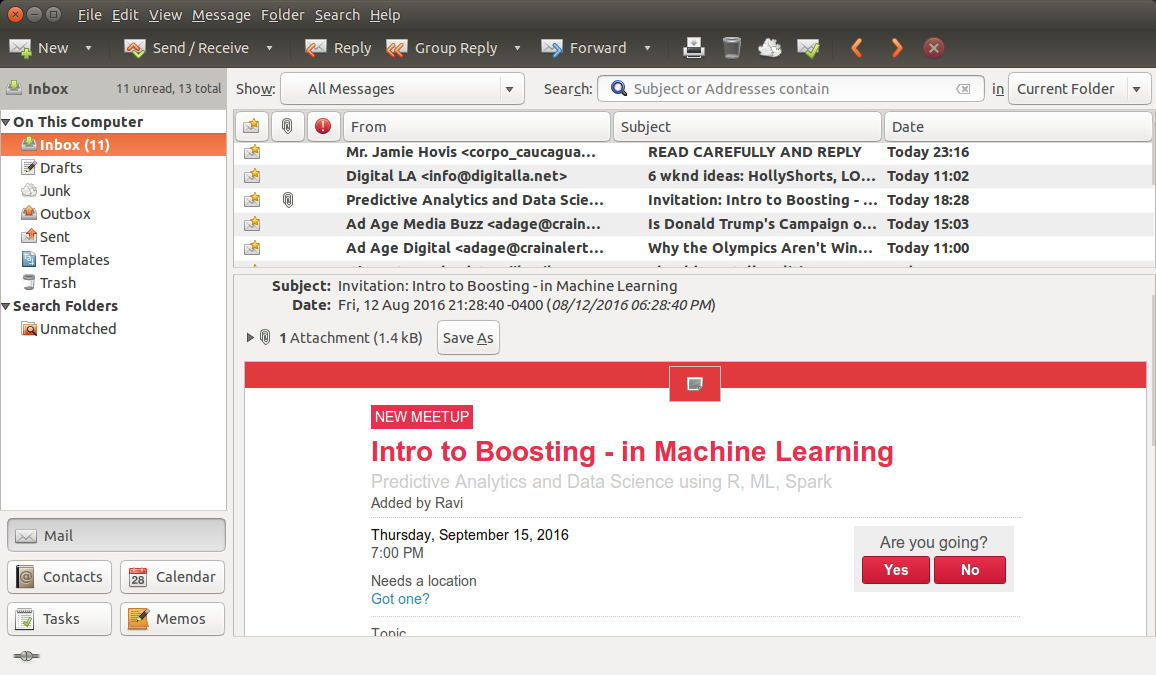Click Save As for the attachment

pyautogui.click(x=468, y=338)
